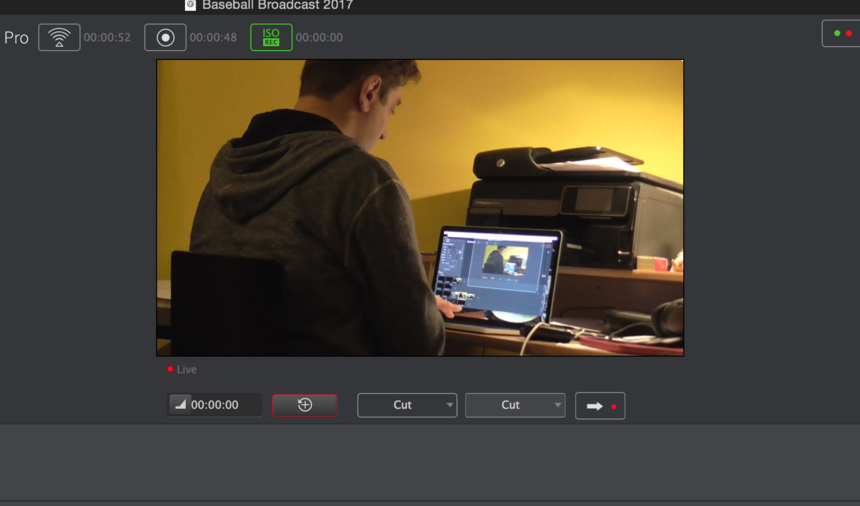Click the transition duration ramp icon
The height and width of the screenshot is (506, 860).
pos(180,405)
